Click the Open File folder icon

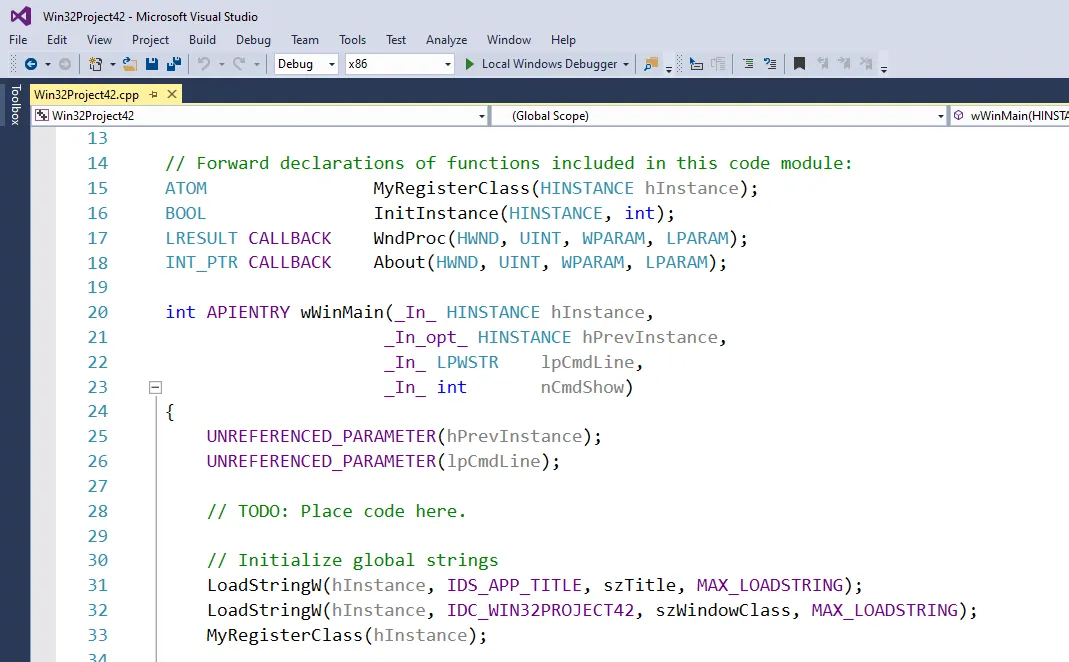(130, 64)
